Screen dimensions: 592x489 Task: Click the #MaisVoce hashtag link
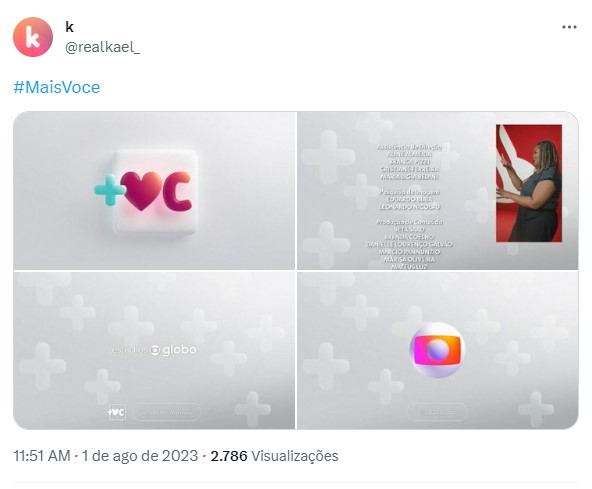(x=57, y=87)
